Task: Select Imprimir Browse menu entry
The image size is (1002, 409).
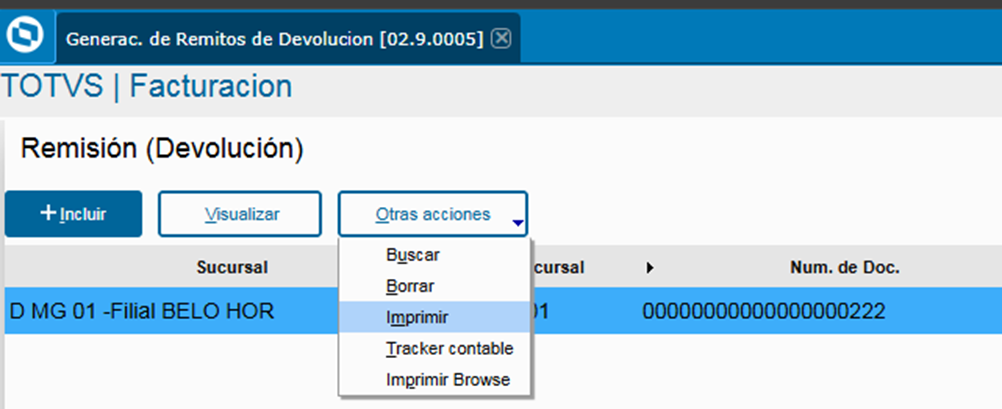Action: tap(435, 380)
